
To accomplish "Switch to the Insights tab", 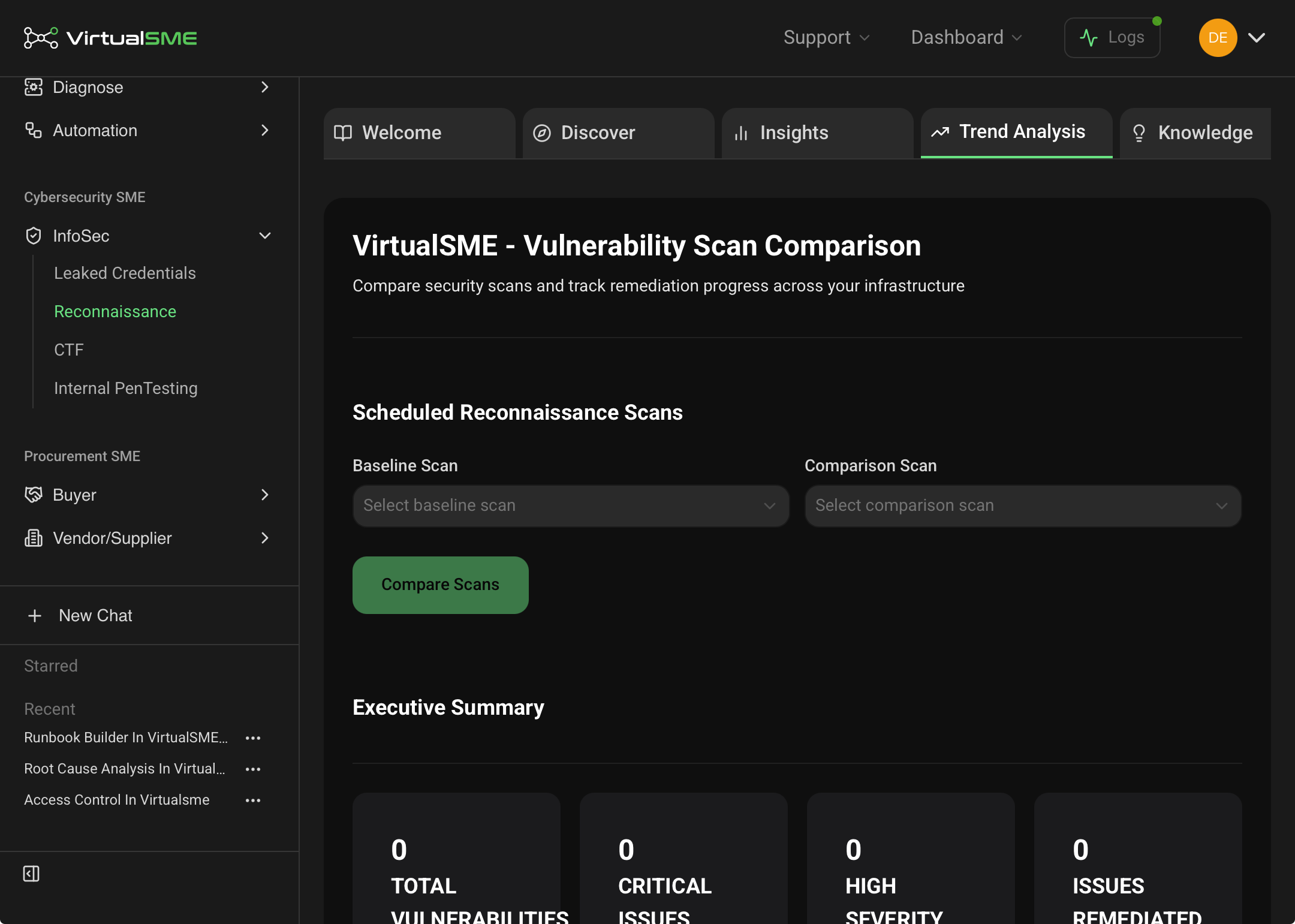I will point(817,133).
